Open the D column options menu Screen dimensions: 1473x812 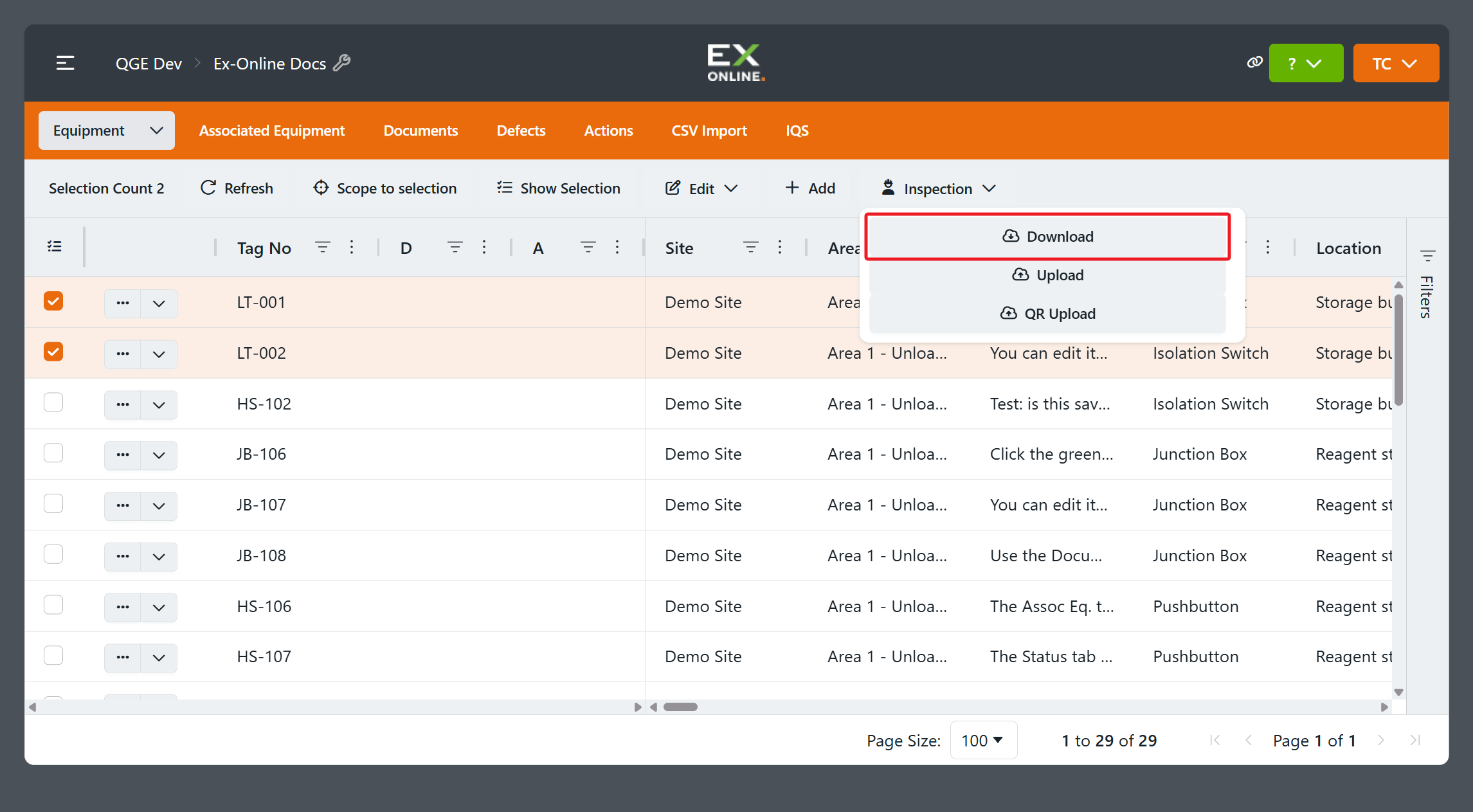point(484,247)
